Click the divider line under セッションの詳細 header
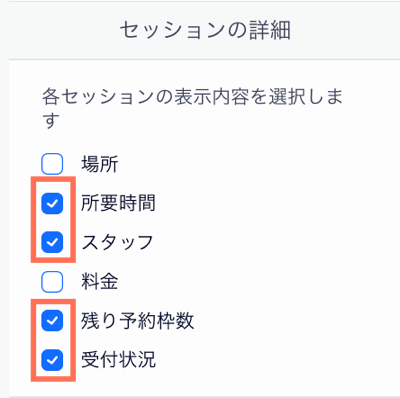This screenshot has height=398, width=400. click(x=204, y=60)
